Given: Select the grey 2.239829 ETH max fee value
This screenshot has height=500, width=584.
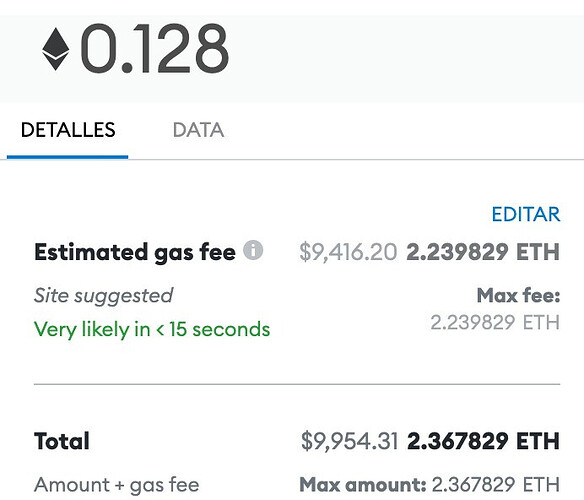Looking at the screenshot, I should tap(495, 322).
